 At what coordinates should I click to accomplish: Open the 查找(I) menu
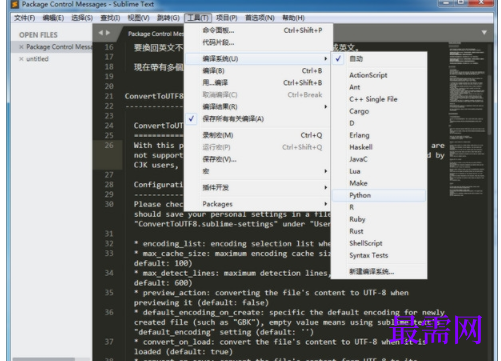(x=110, y=18)
